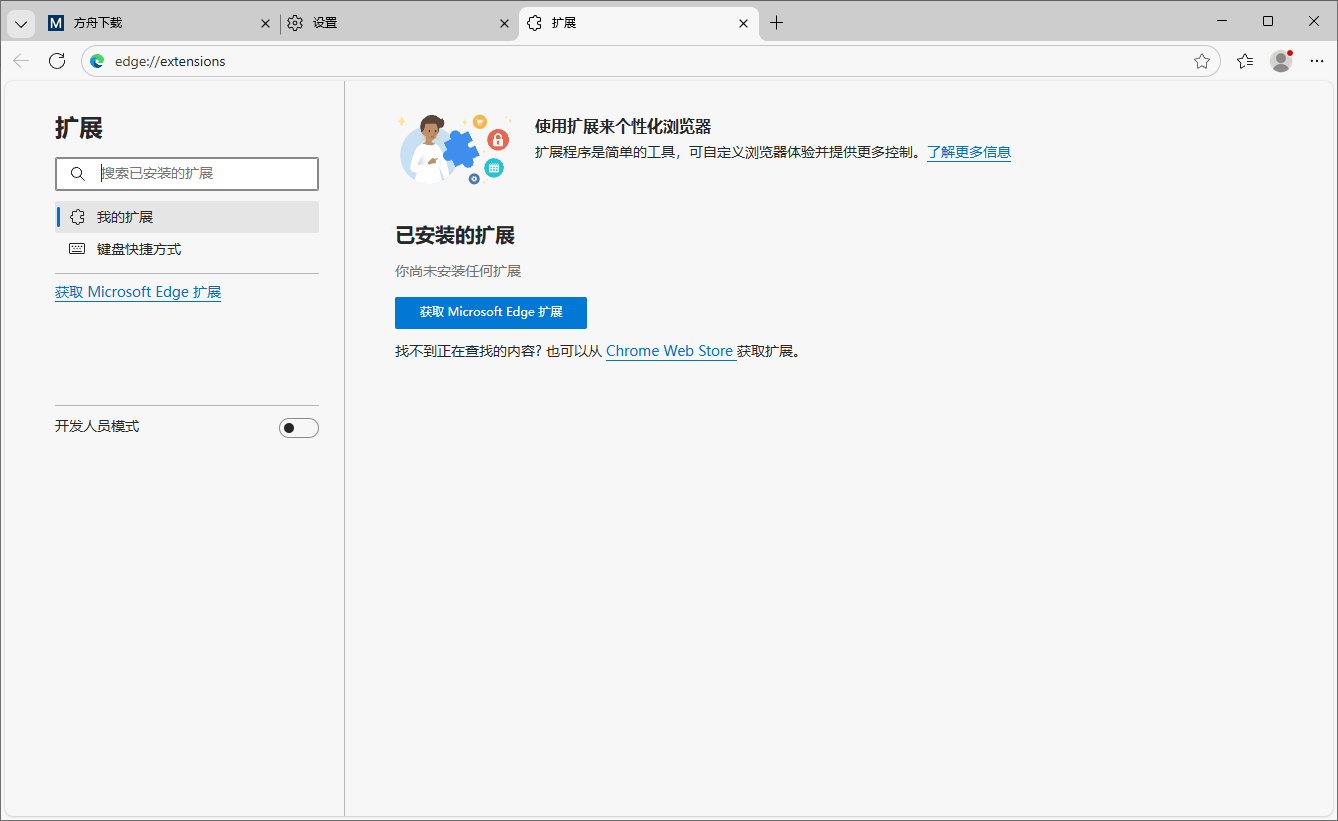Screen dimensions: 1338x821
Task: Click the sidebar 获取 Microsoft Edge 扩展 link
Action: [137, 291]
